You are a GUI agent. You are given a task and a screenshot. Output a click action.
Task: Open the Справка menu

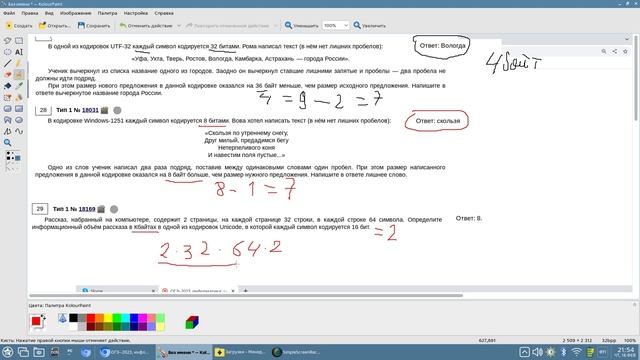tap(164, 13)
